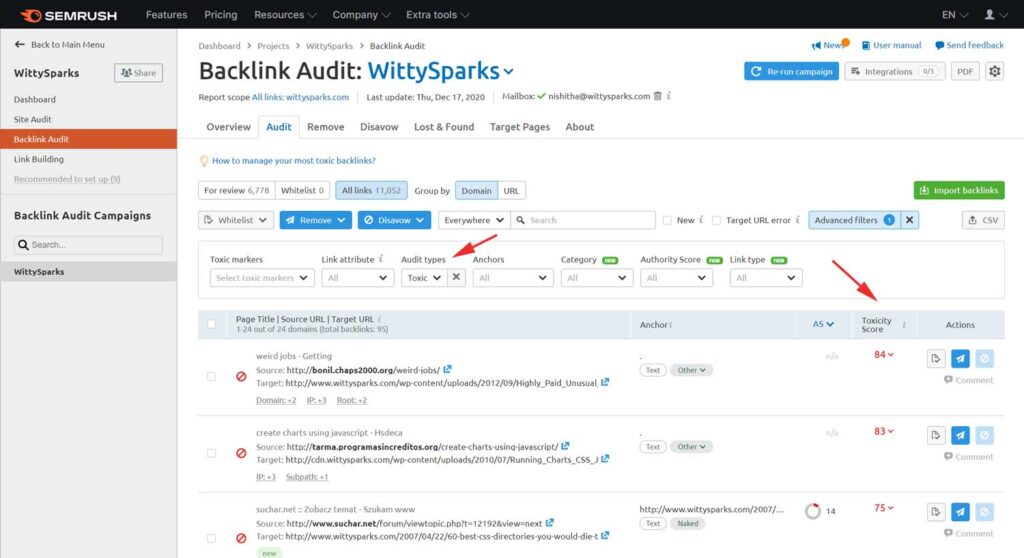Viewport: 1024px width, 558px height.
Task: Click the PDF export button
Action: coord(965,71)
